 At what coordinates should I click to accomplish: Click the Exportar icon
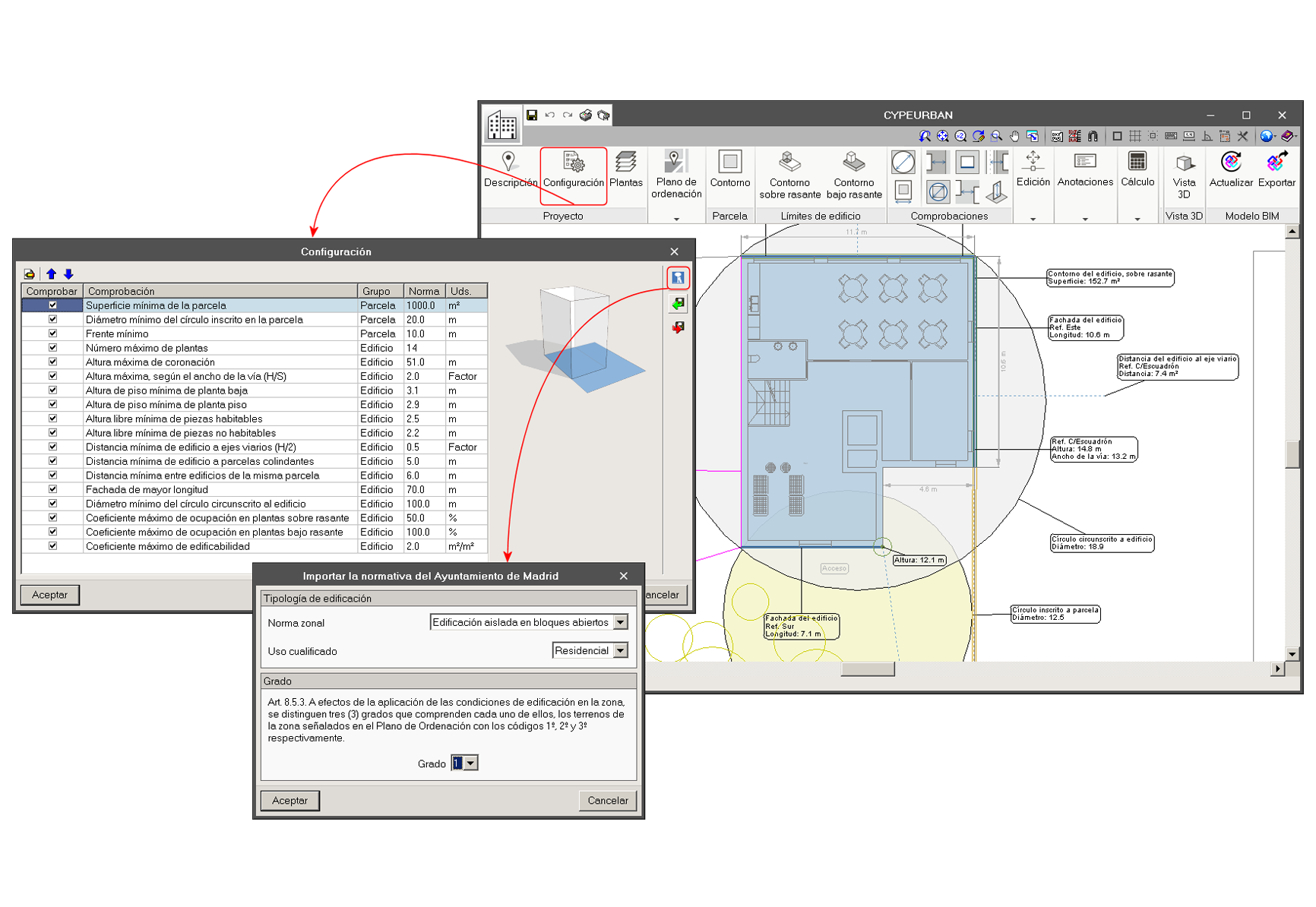coord(1276,170)
